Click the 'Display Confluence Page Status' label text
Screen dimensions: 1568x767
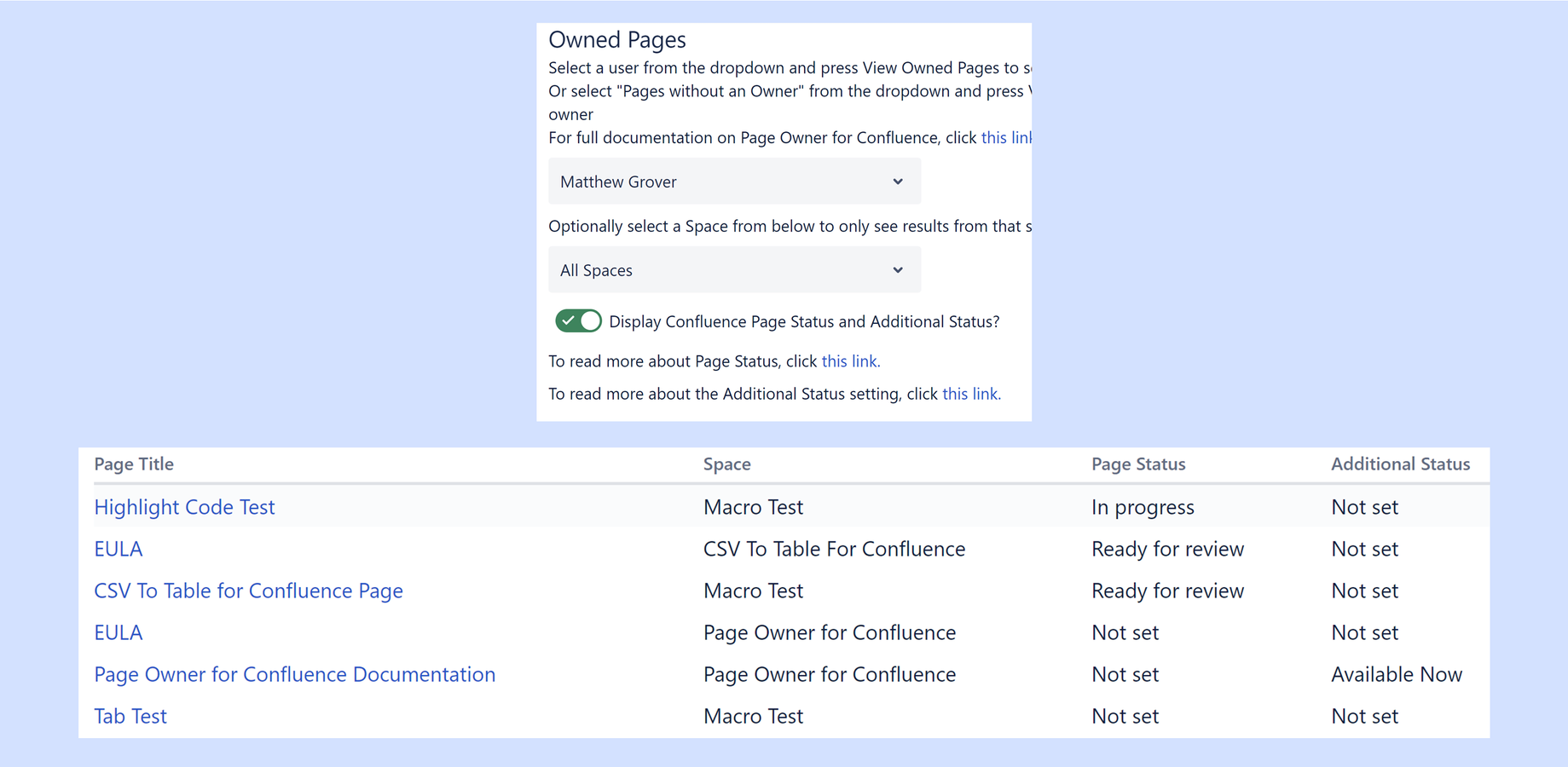tap(804, 320)
